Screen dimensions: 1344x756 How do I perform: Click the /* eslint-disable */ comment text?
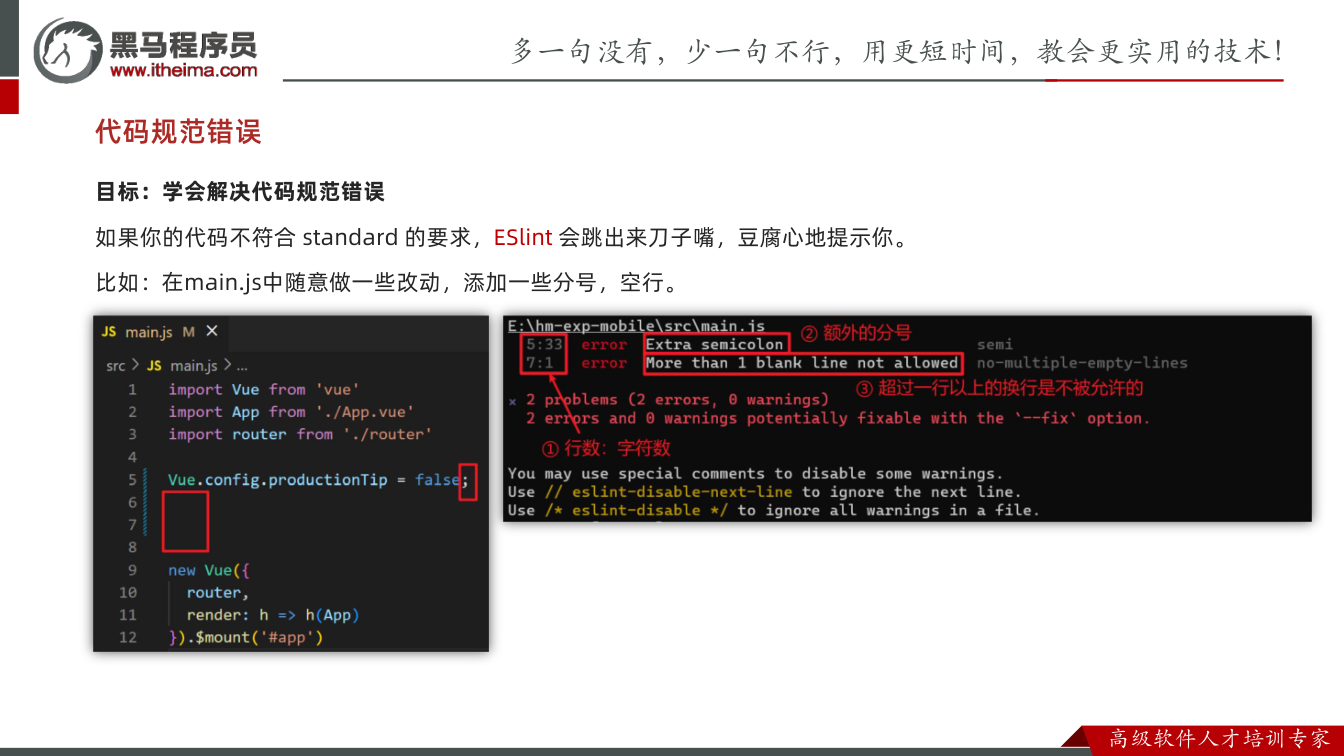click(x=636, y=510)
